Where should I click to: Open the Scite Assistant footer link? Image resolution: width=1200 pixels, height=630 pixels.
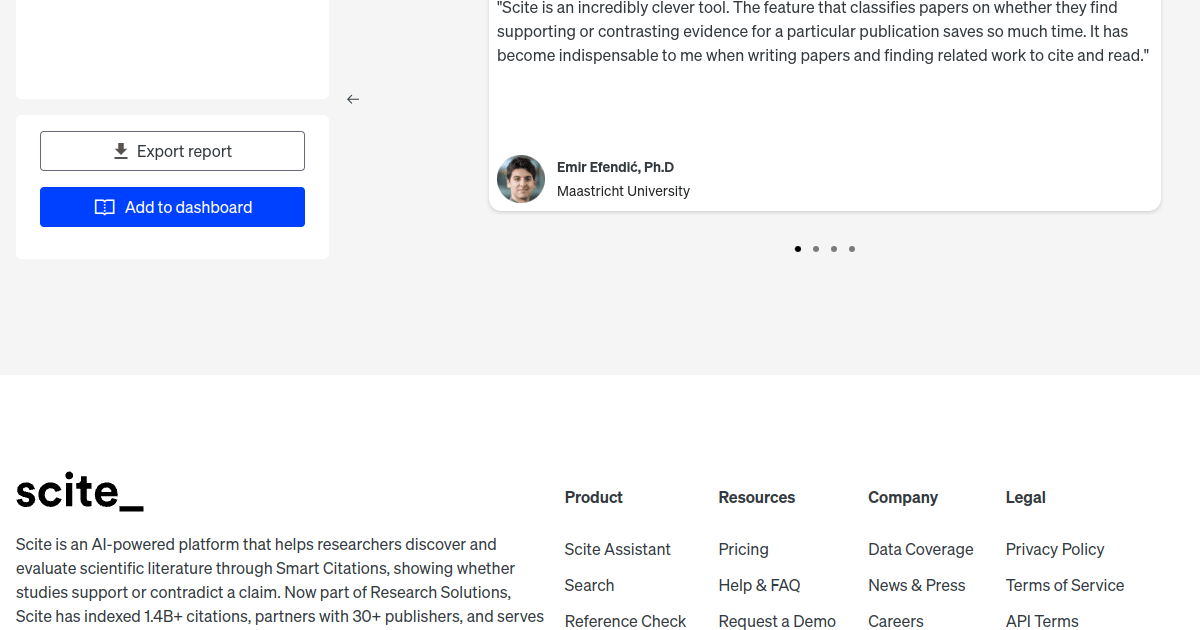tap(617, 549)
